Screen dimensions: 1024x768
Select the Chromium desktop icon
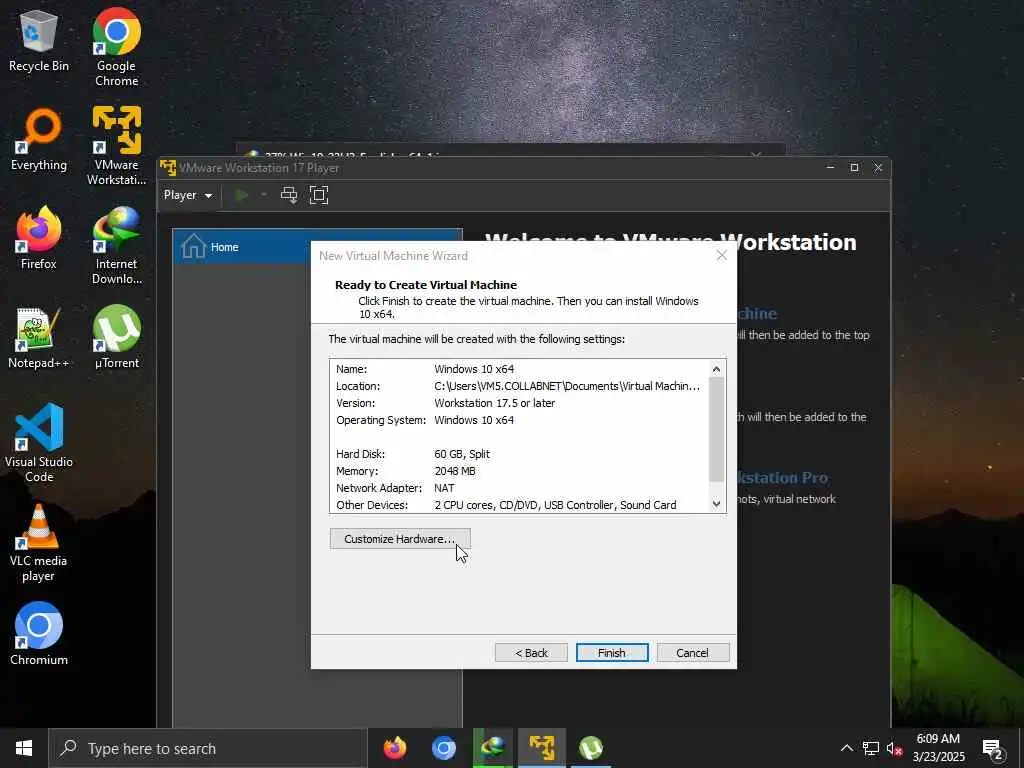coord(39,634)
